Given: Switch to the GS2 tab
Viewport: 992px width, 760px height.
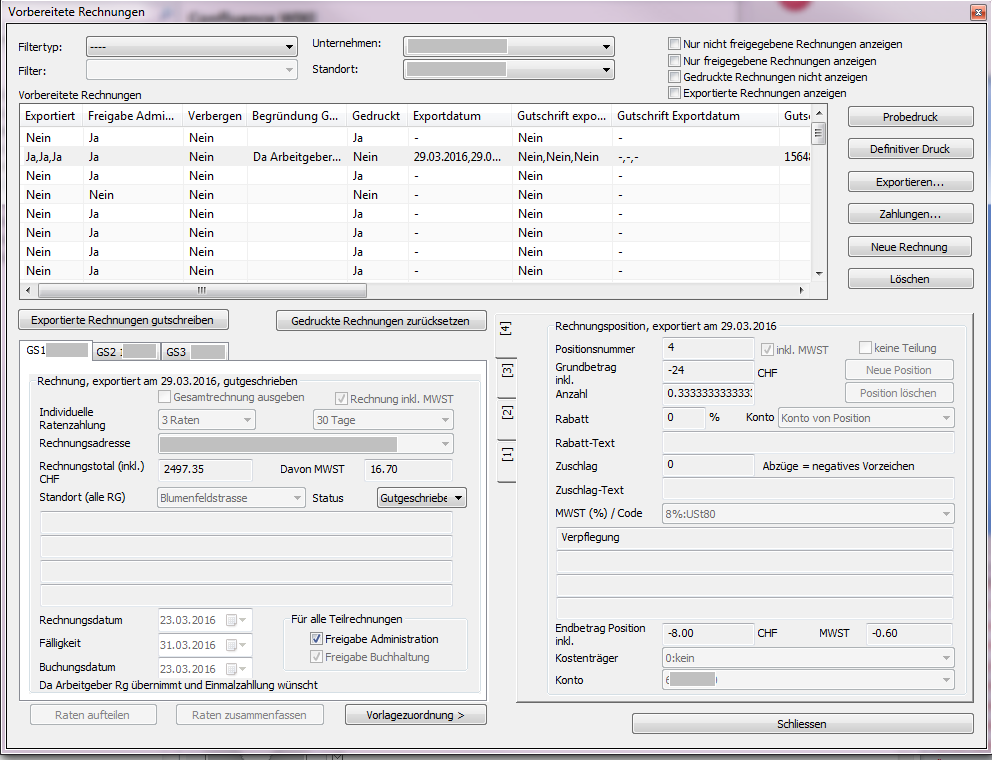Looking at the screenshot, I should (125, 352).
